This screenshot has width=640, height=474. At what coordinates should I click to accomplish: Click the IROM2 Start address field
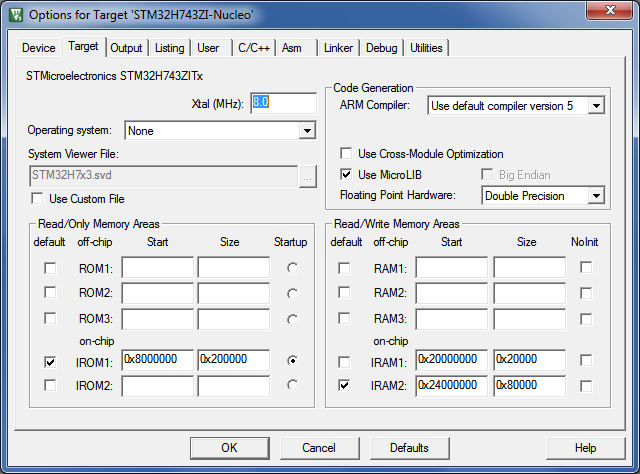pyautogui.click(x=158, y=386)
